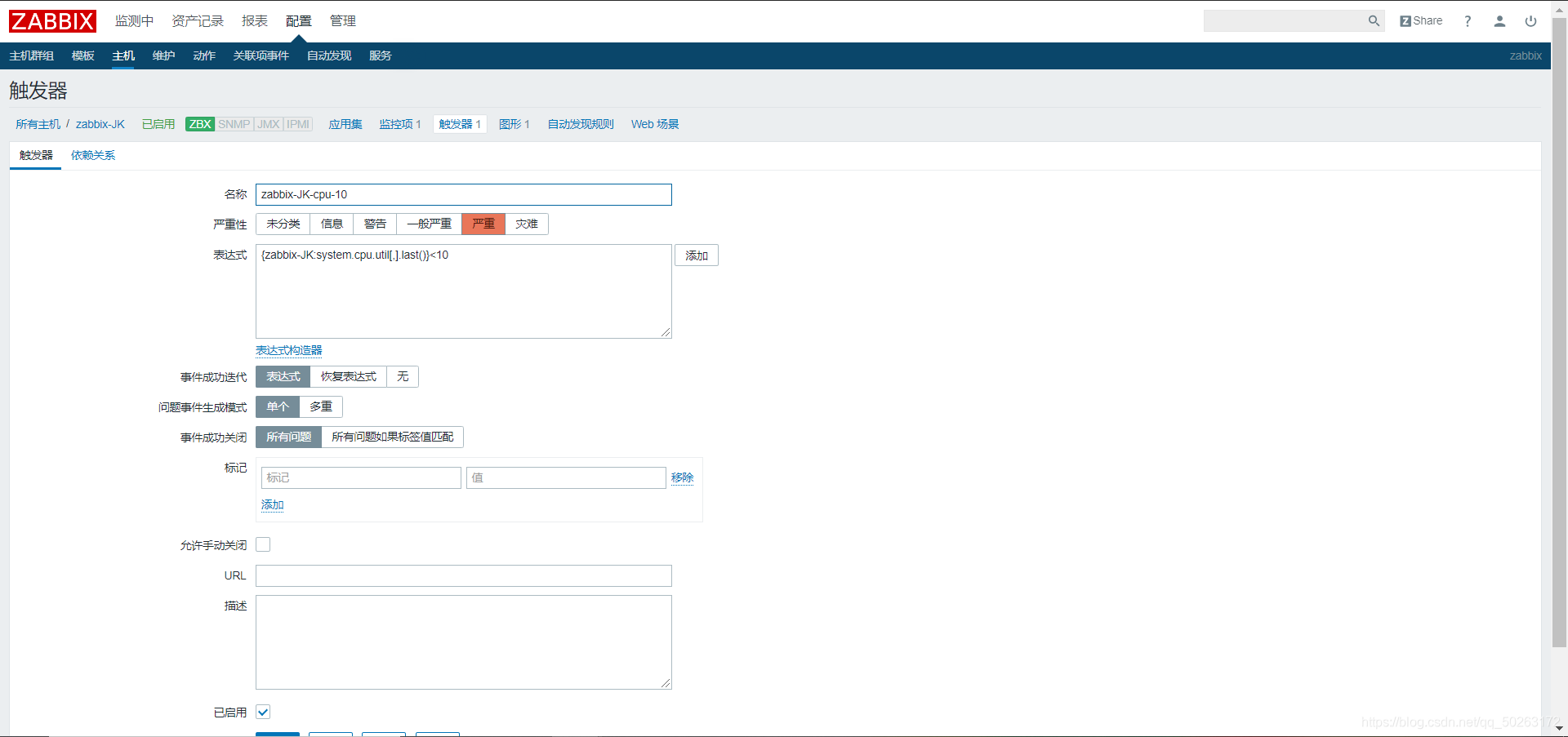Go to 关联项事件 submenu
Viewport: 1568px width, 737px height.
coord(261,55)
